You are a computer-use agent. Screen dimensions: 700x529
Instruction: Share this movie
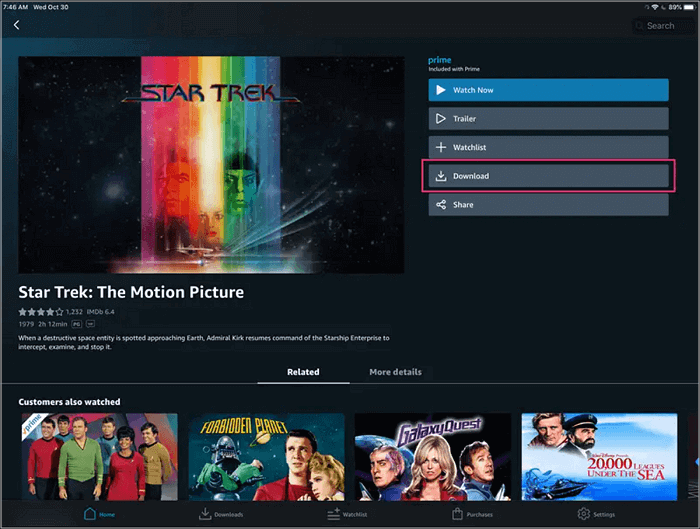pyautogui.click(x=548, y=204)
